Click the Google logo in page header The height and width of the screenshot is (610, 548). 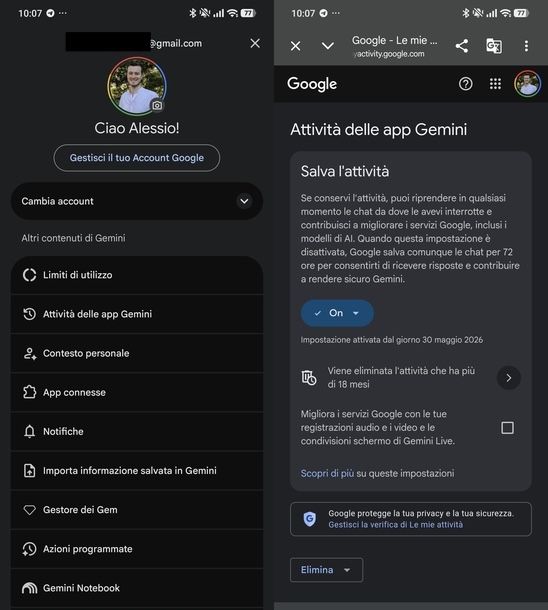312,84
